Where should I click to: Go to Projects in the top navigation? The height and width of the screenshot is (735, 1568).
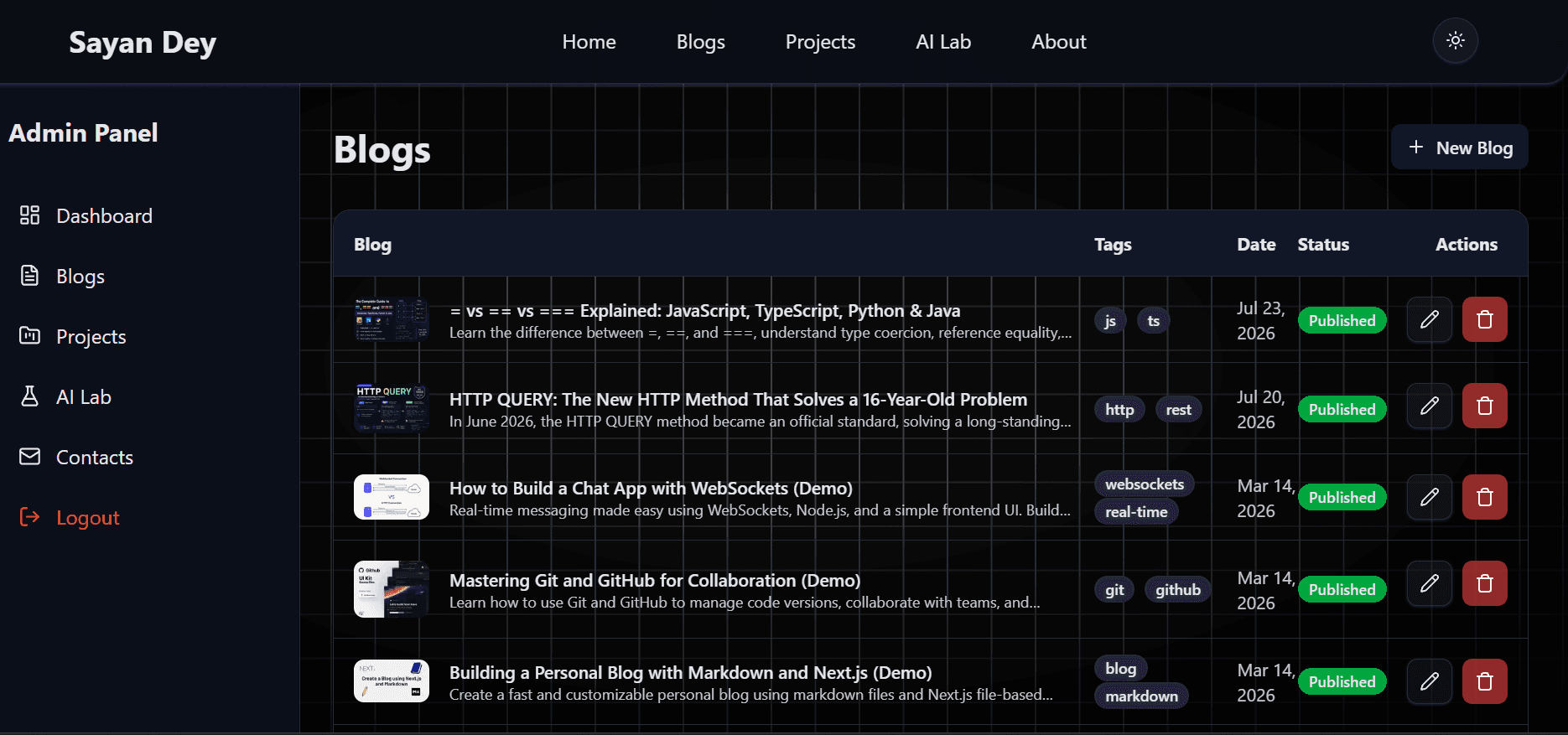click(820, 42)
